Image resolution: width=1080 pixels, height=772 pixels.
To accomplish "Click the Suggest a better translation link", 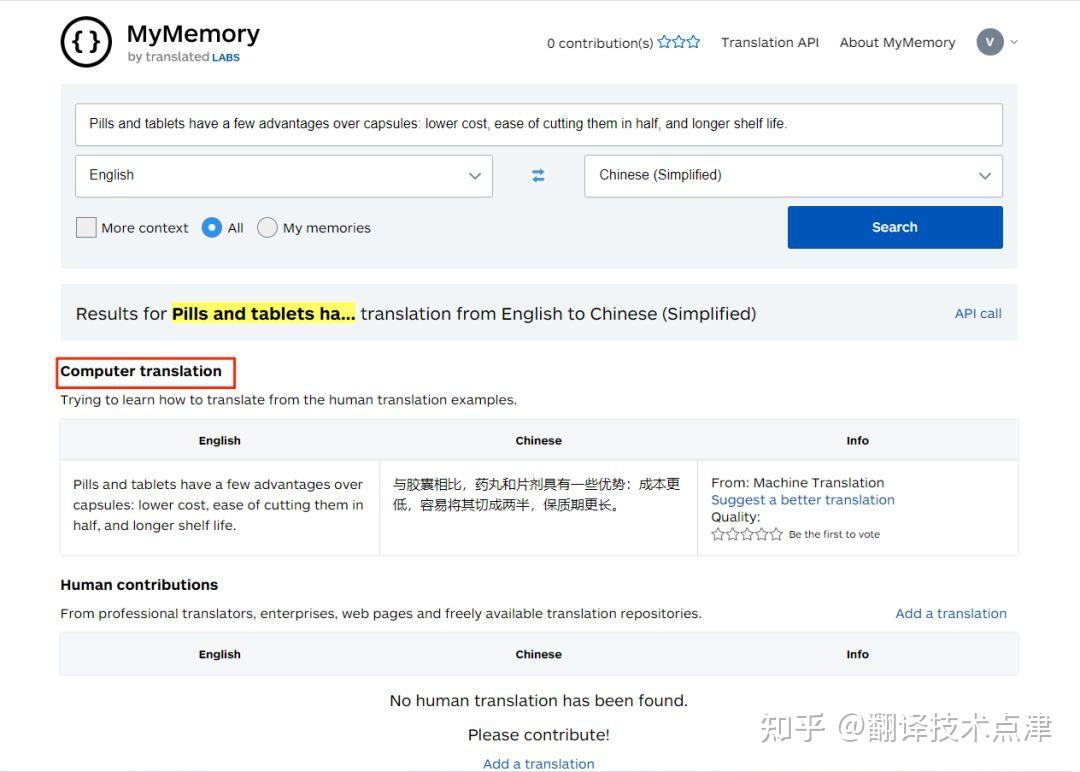I will pyautogui.click(x=802, y=499).
